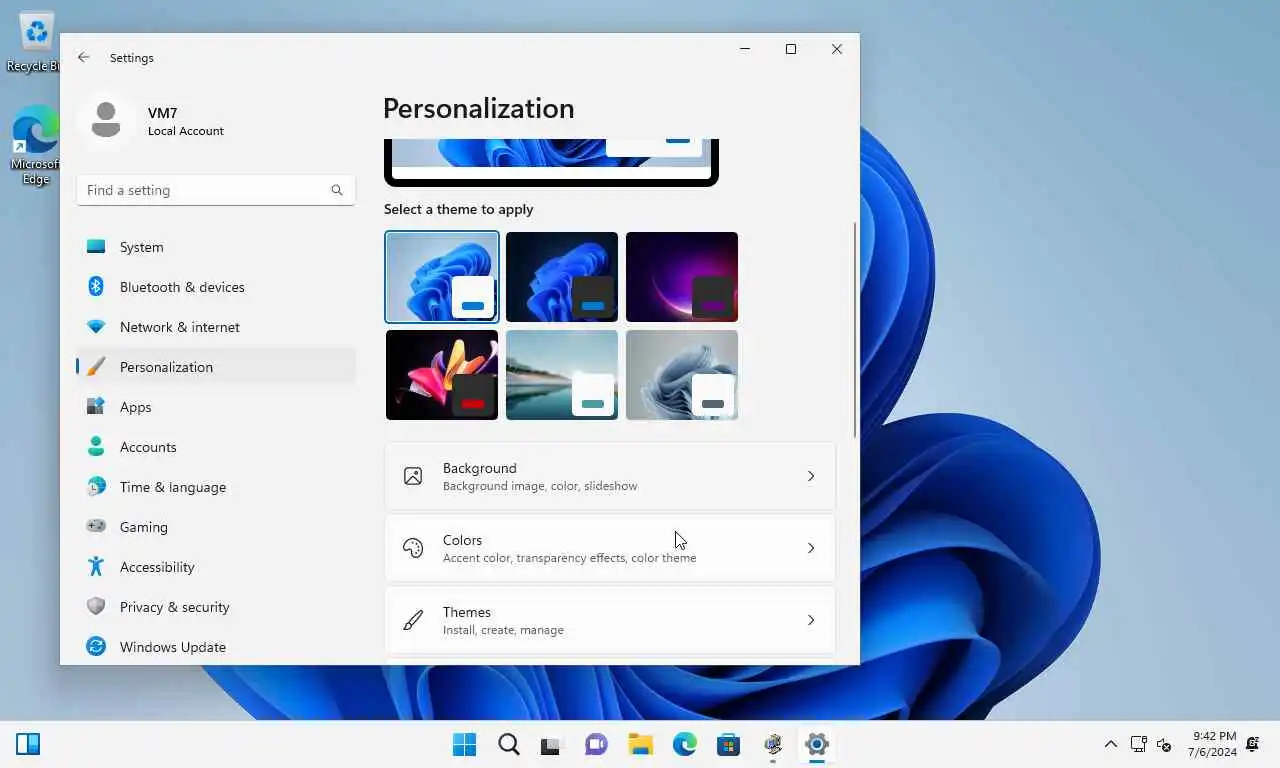This screenshot has height=768, width=1280.
Task: Click the Themes brush icon
Action: (x=413, y=620)
